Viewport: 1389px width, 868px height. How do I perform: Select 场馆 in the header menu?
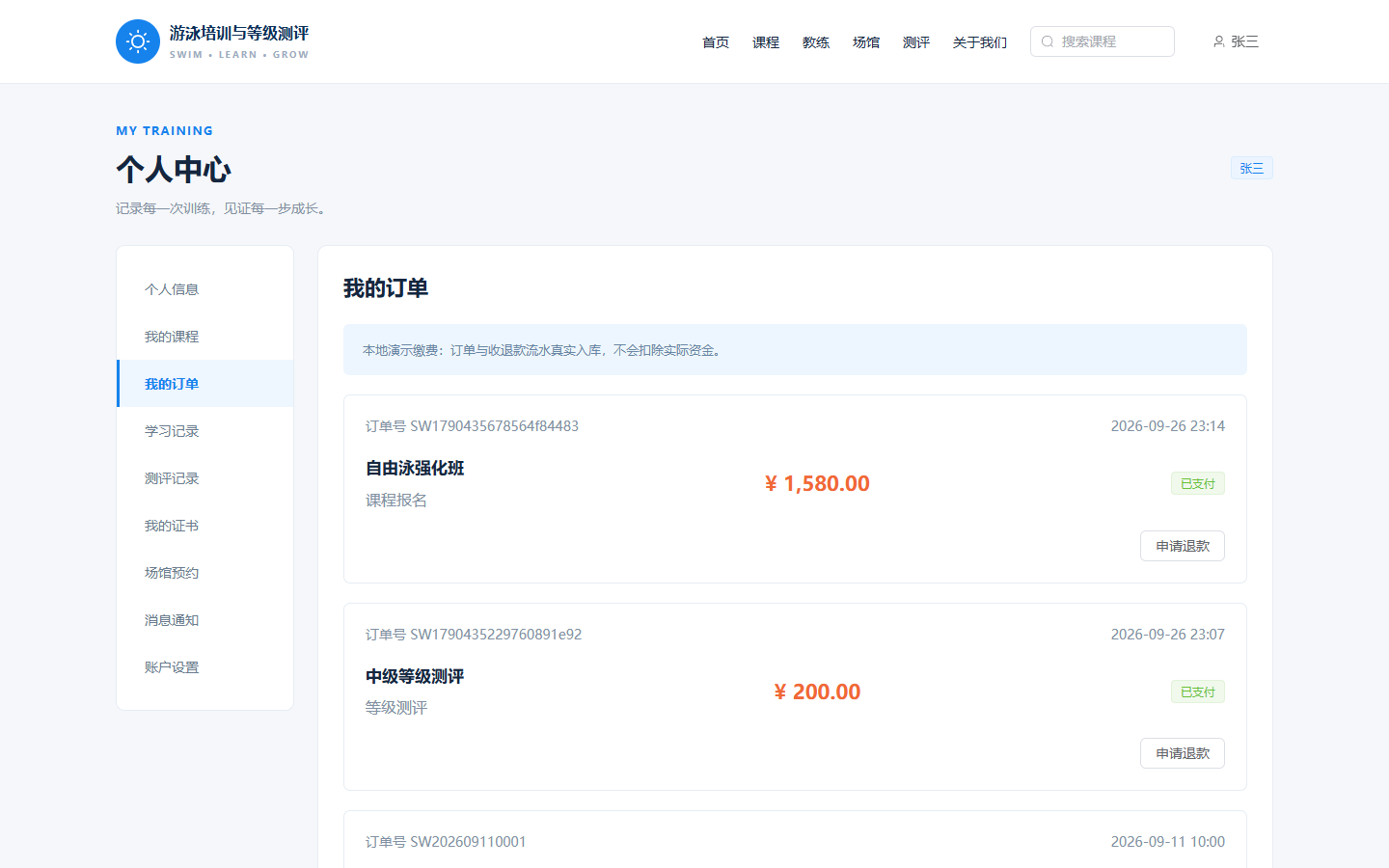tap(866, 42)
